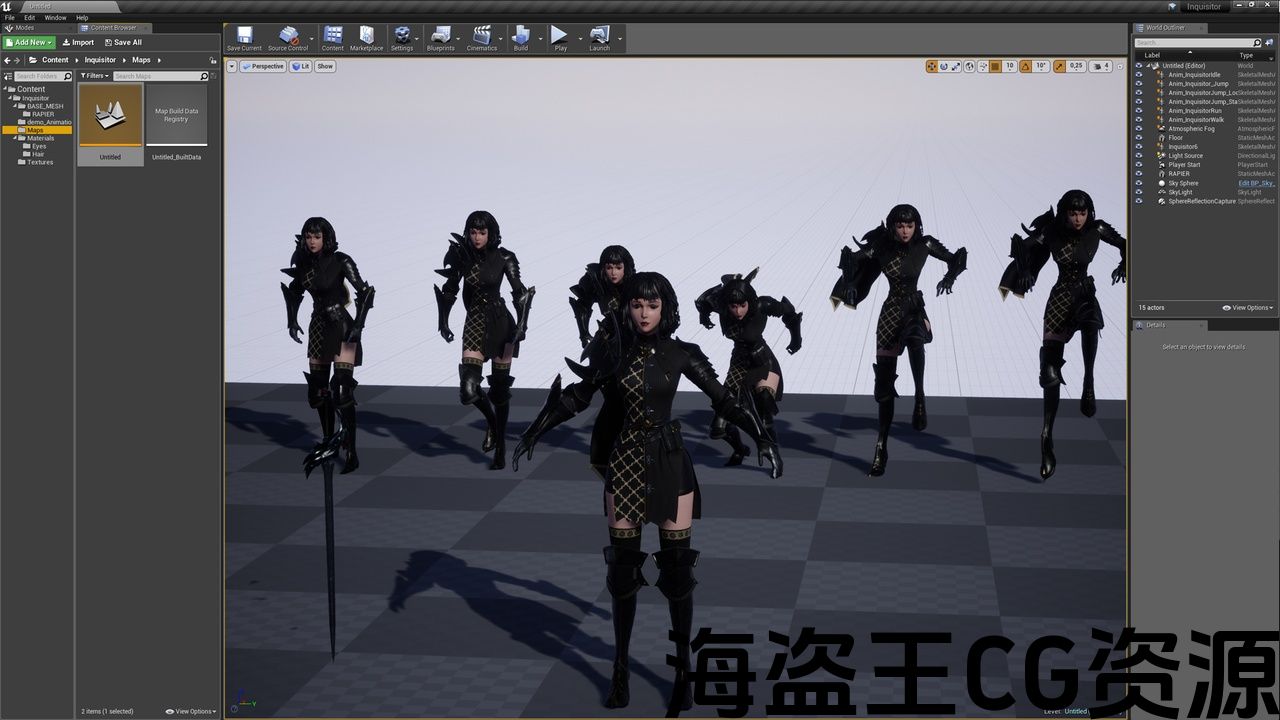The height and width of the screenshot is (720, 1280).
Task: Click the Save All button
Action: click(x=122, y=43)
